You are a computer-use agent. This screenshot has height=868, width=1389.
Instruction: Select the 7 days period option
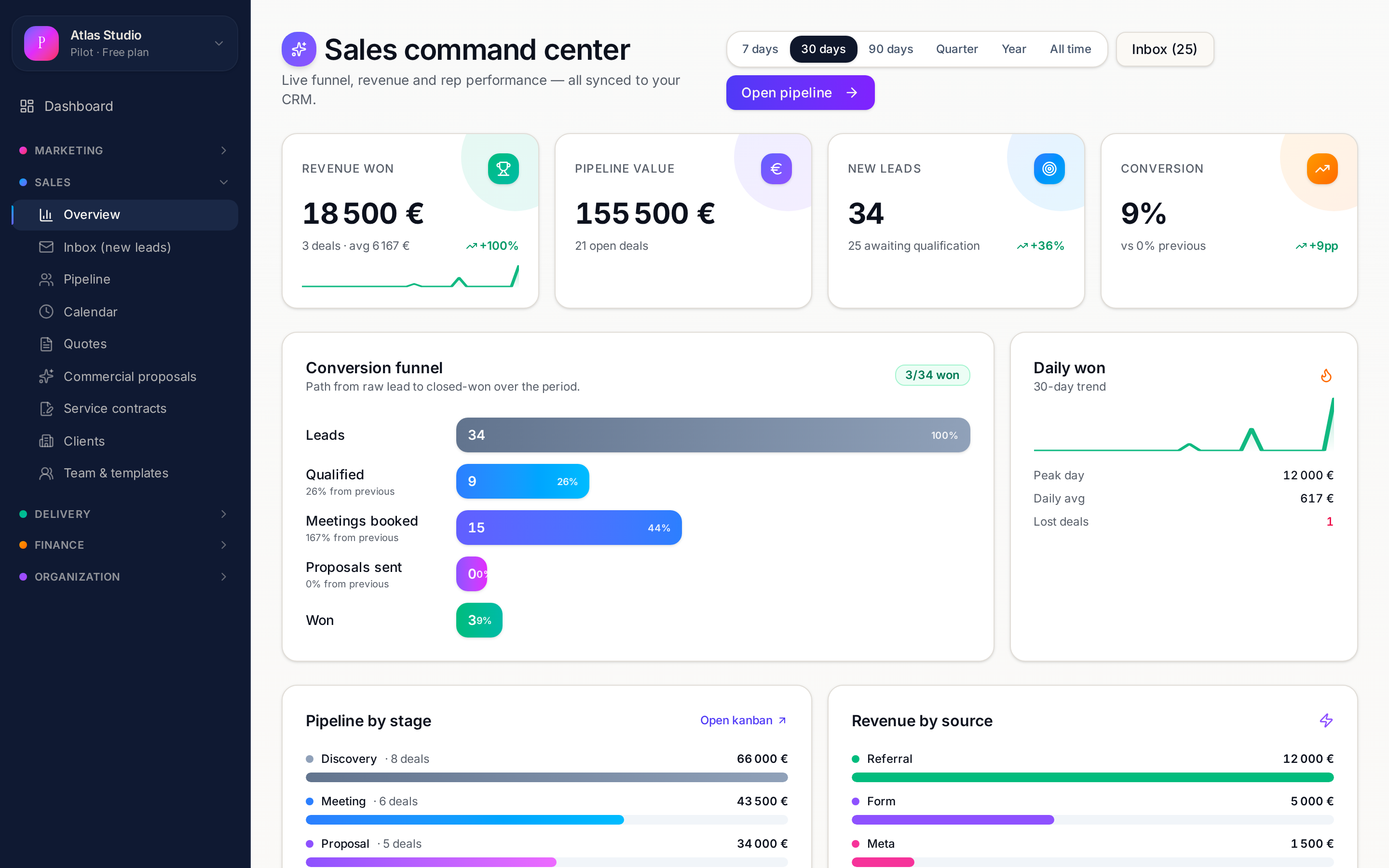pyautogui.click(x=760, y=49)
